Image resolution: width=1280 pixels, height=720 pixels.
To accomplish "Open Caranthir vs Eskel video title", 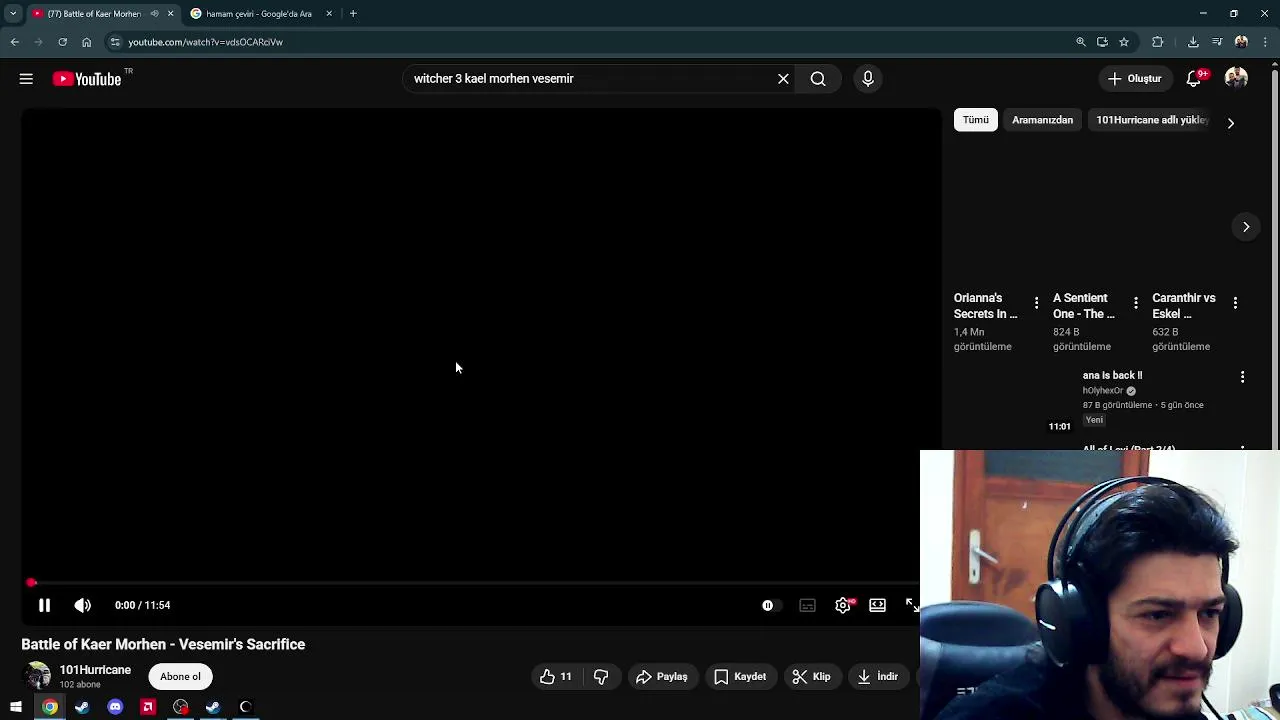I will pyautogui.click(x=1184, y=306).
